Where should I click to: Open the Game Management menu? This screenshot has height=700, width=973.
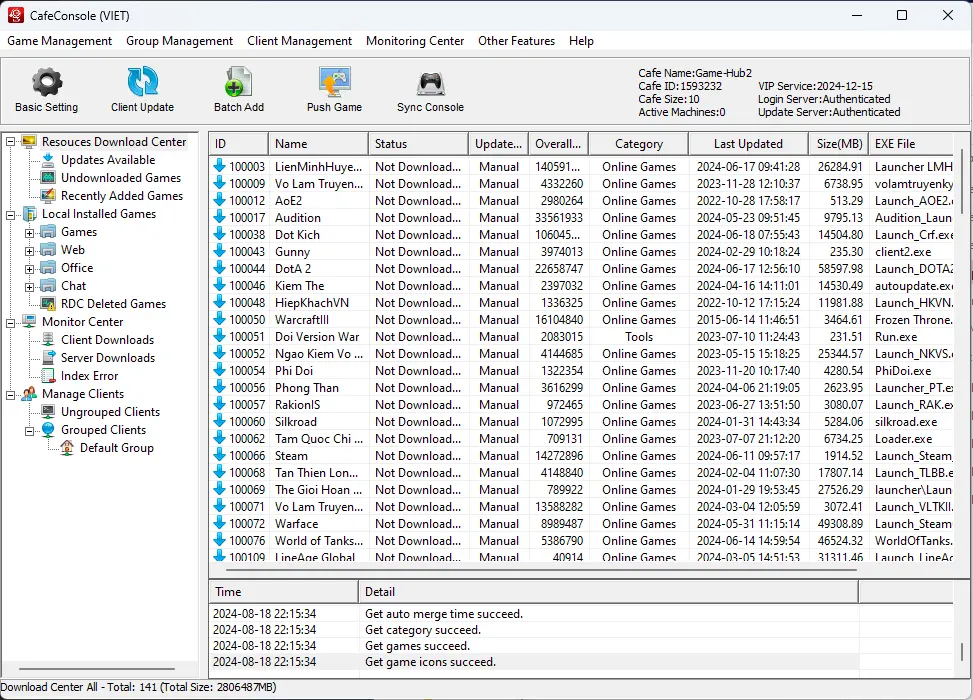point(59,41)
